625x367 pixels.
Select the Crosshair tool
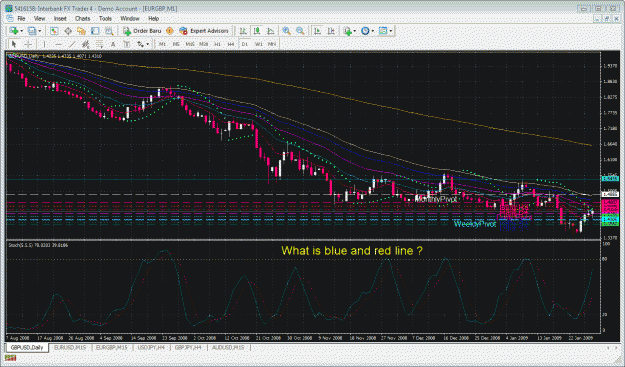pos(28,44)
